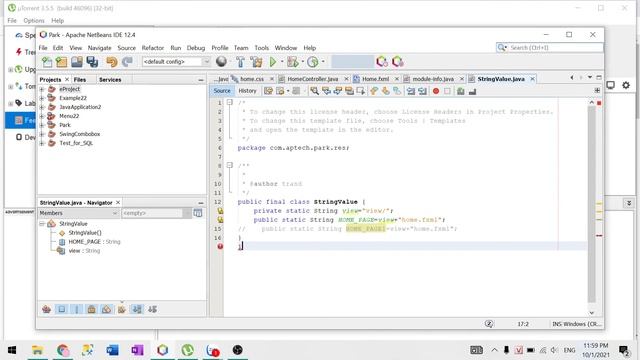
Task: Click the error marker on line 17
Action: click(220, 246)
